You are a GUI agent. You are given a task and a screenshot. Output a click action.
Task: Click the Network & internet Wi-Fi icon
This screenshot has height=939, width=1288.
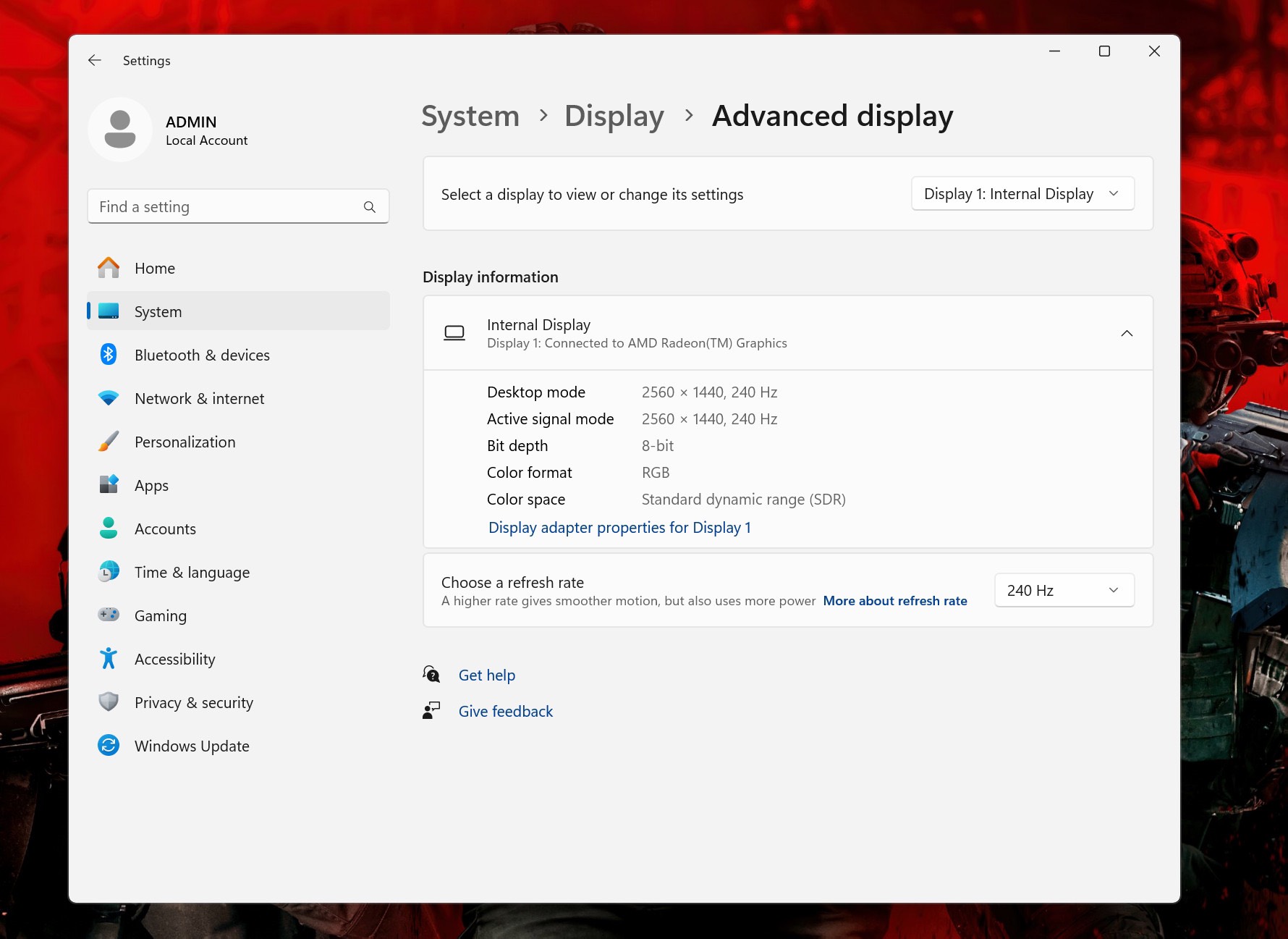coord(109,398)
